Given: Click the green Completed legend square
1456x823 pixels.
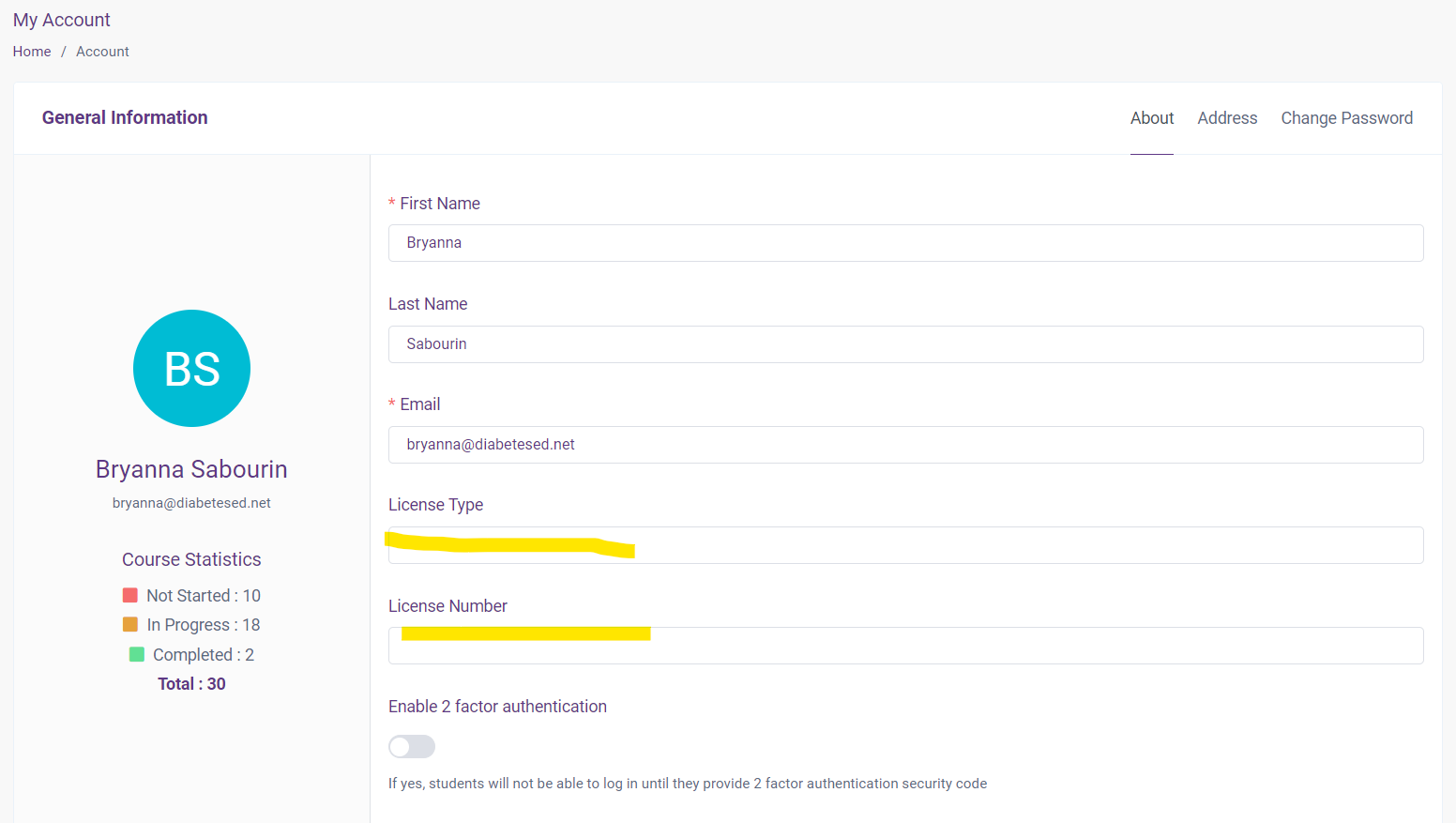Looking at the screenshot, I should (137, 654).
